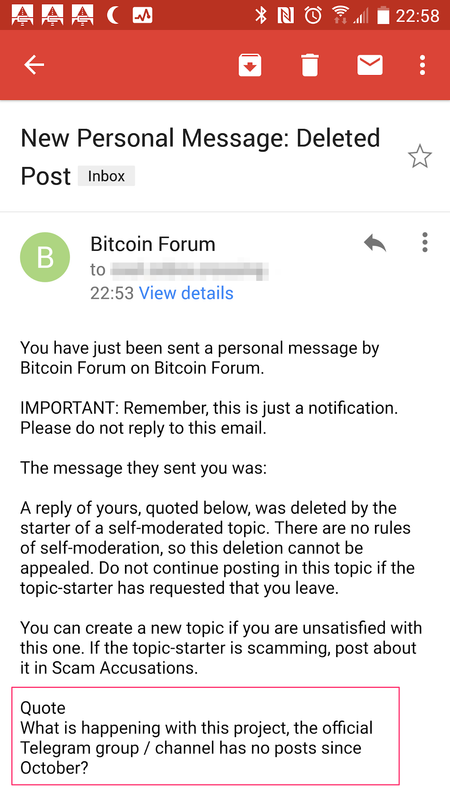450x800 pixels.
Task: Tap the green B sender avatar
Action: (x=45, y=257)
